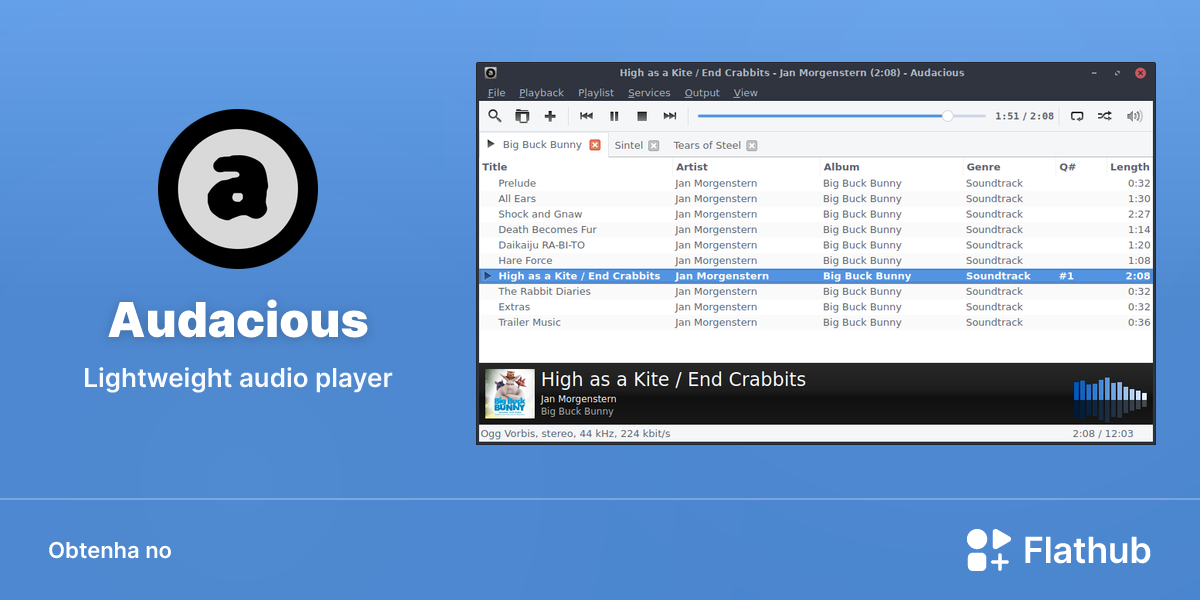Image resolution: width=1200 pixels, height=600 pixels.
Task: Pause the current playback
Action: pyautogui.click(x=615, y=116)
